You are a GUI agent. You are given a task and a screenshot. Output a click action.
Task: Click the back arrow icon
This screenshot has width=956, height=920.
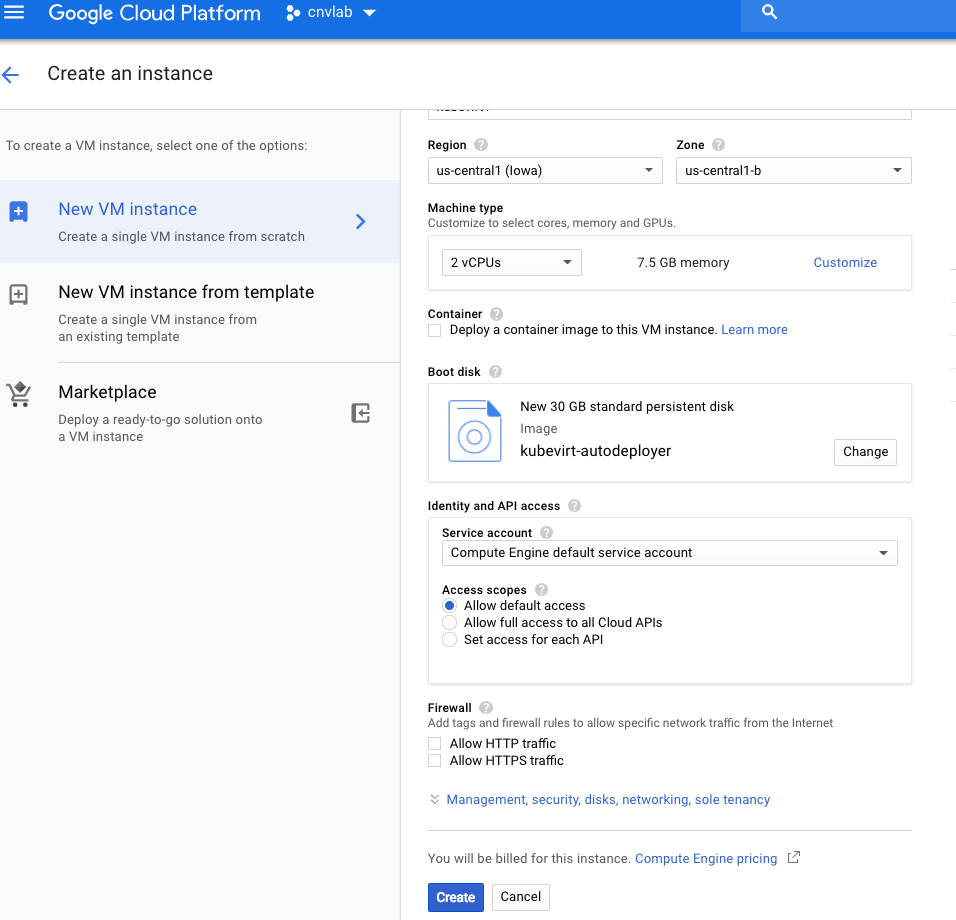click(11, 75)
